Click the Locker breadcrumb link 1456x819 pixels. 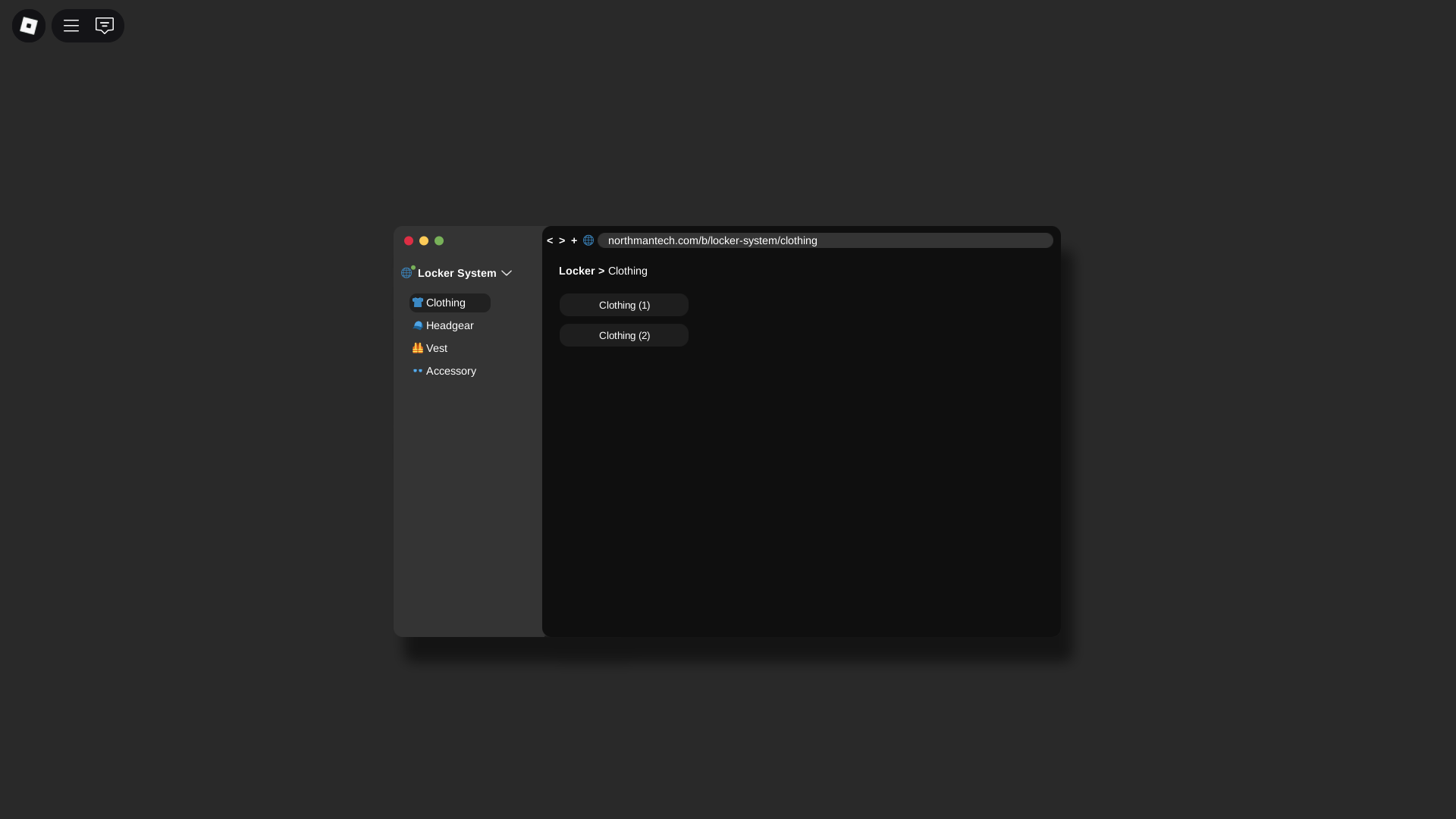tap(578, 271)
